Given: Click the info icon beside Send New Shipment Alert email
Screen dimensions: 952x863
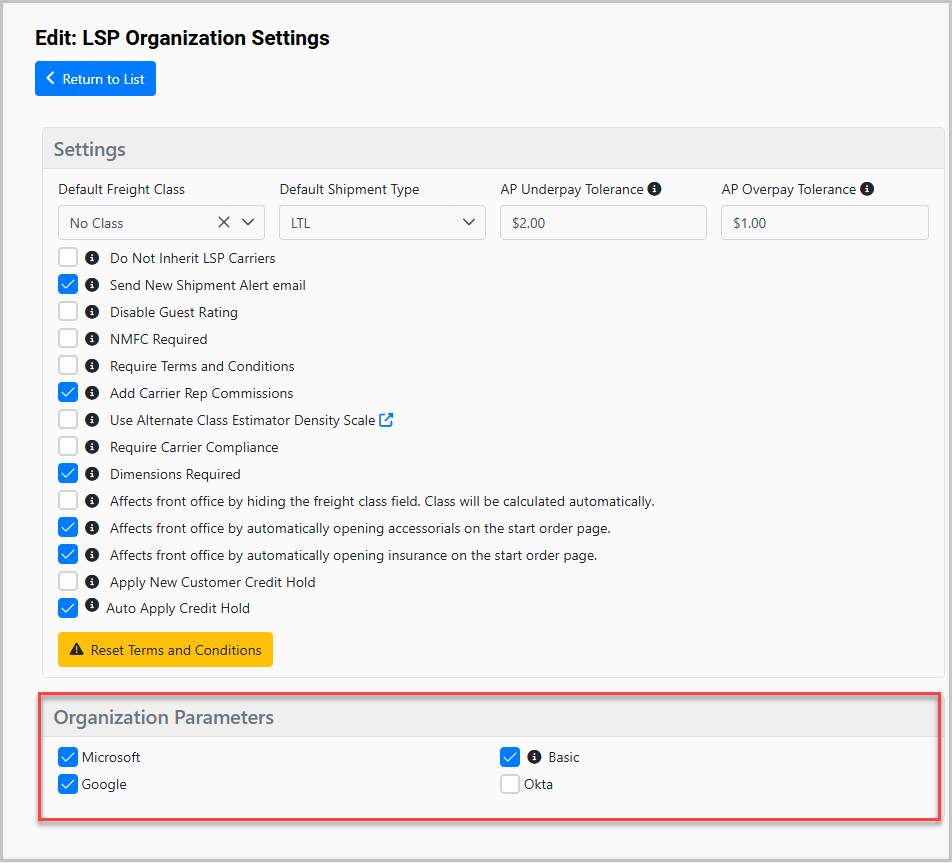Looking at the screenshot, I should click(x=91, y=285).
